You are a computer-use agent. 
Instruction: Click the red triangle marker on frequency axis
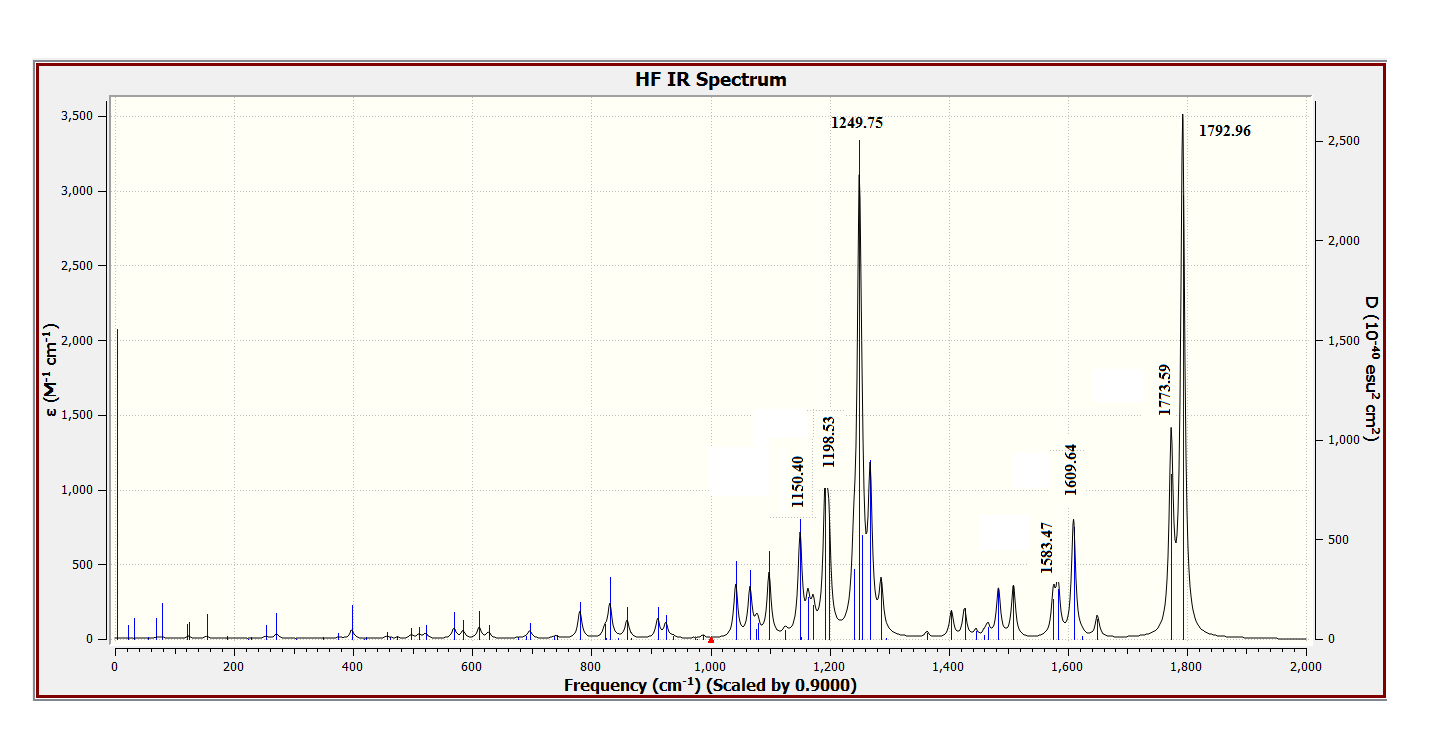[711, 639]
